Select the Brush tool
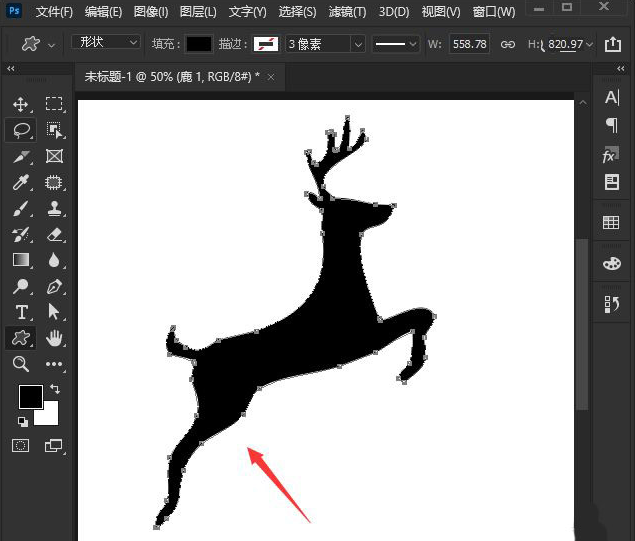The image size is (635, 541). point(21,209)
